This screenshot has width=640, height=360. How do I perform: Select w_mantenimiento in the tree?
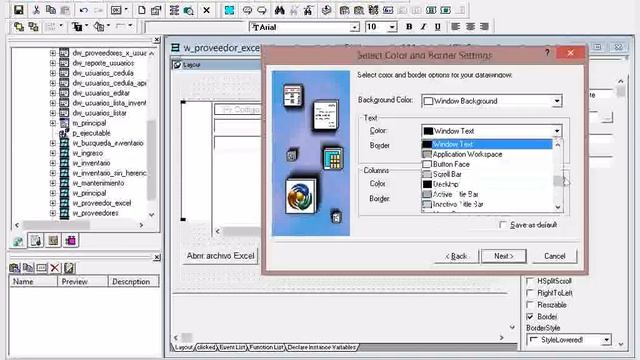point(98,183)
